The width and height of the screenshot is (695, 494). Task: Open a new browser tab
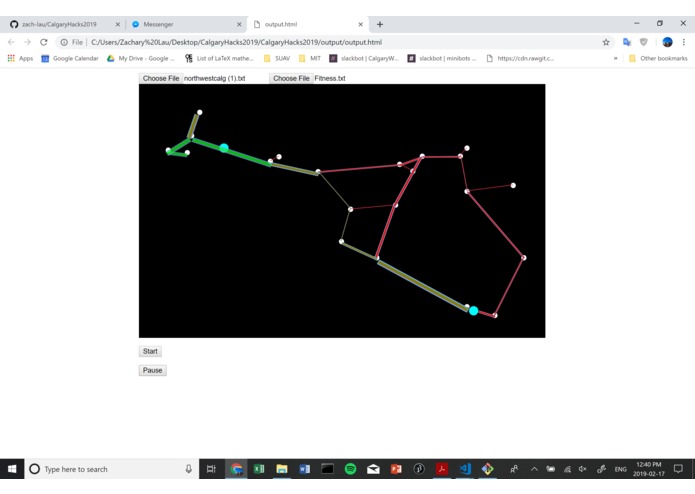click(380, 24)
